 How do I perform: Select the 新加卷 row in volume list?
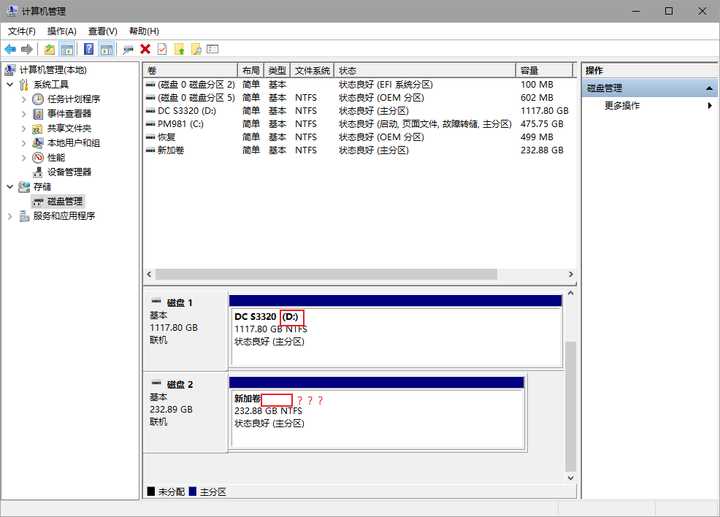point(360,150)
